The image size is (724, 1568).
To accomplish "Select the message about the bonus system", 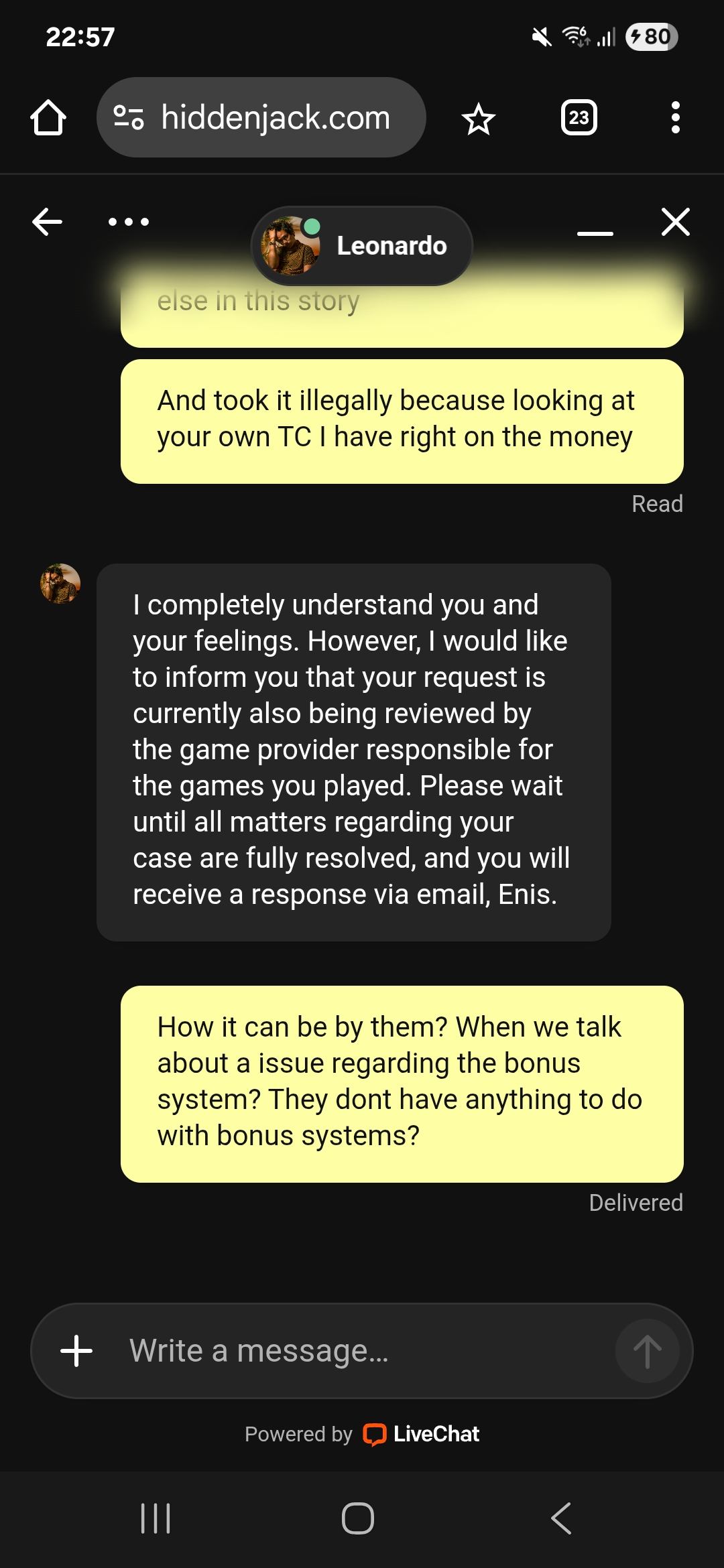I will point(402,1084).
